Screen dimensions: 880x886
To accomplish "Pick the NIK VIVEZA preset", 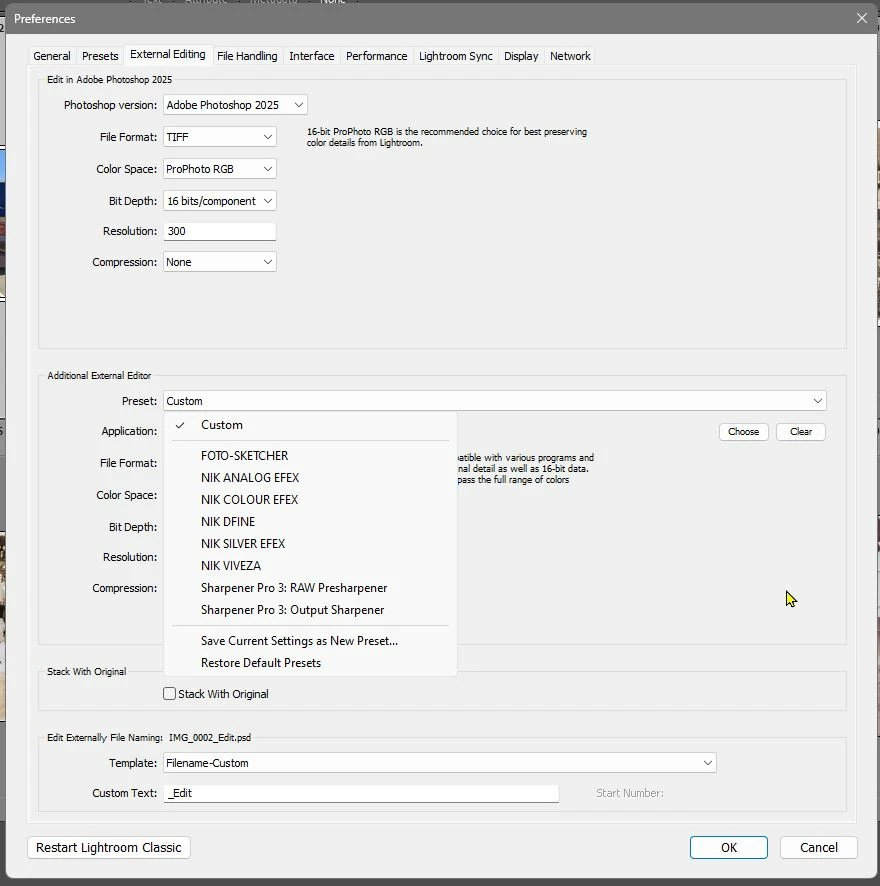I will point(310,566).
